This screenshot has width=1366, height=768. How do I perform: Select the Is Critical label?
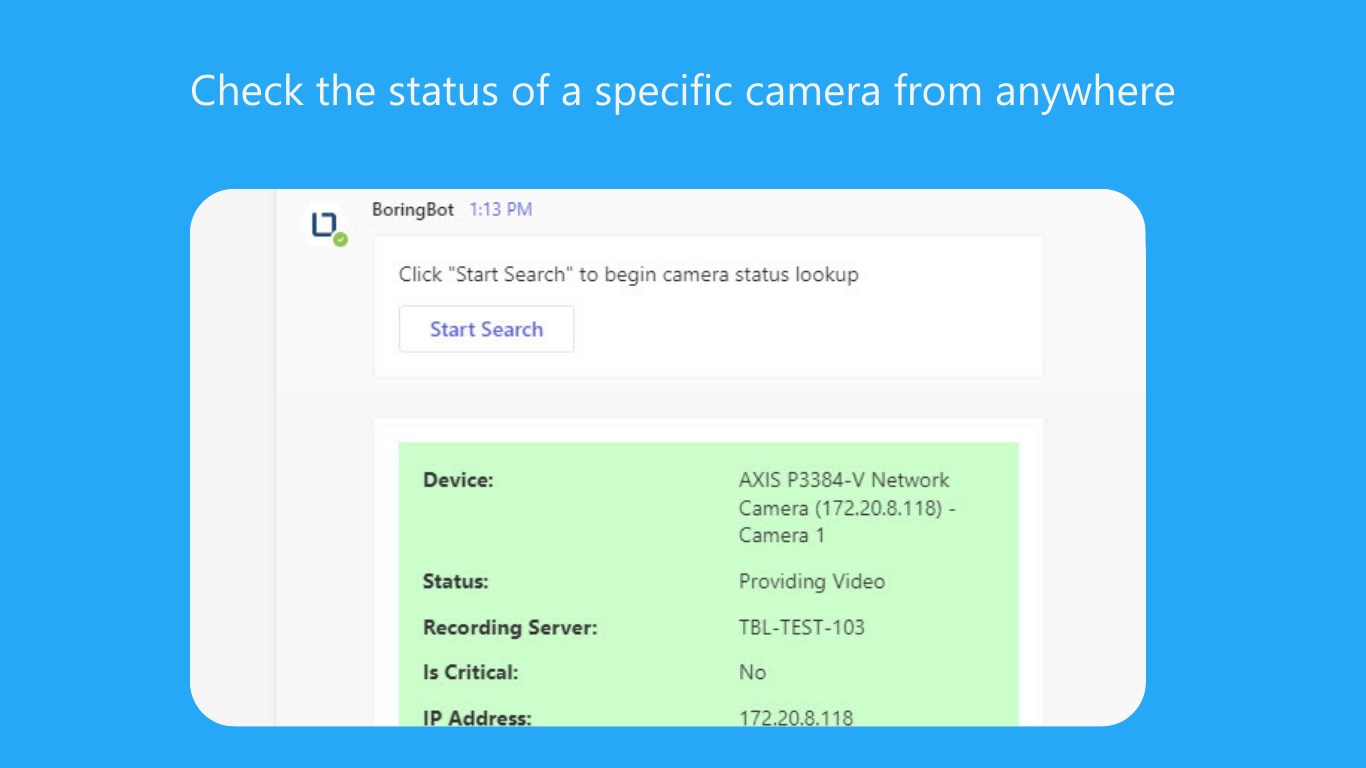(x=470, y=672)
